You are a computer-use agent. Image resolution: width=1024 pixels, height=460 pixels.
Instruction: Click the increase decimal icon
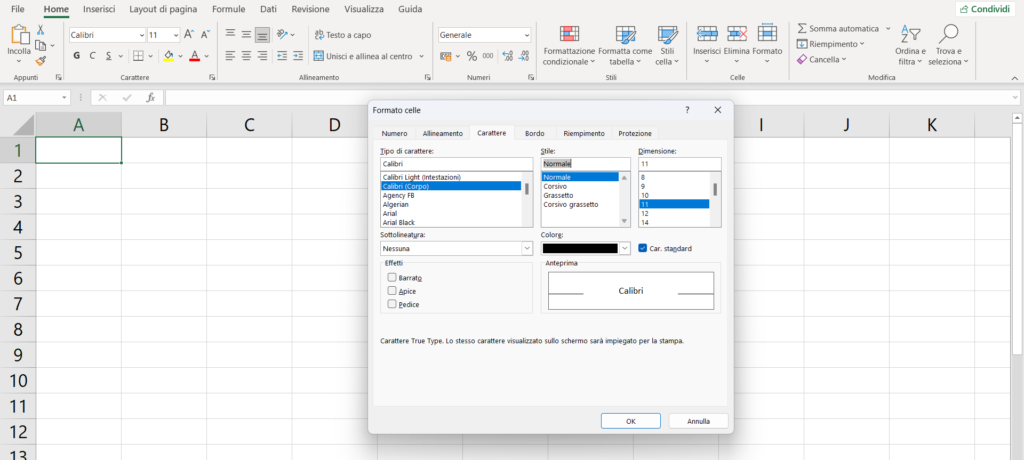click(507, 56)
